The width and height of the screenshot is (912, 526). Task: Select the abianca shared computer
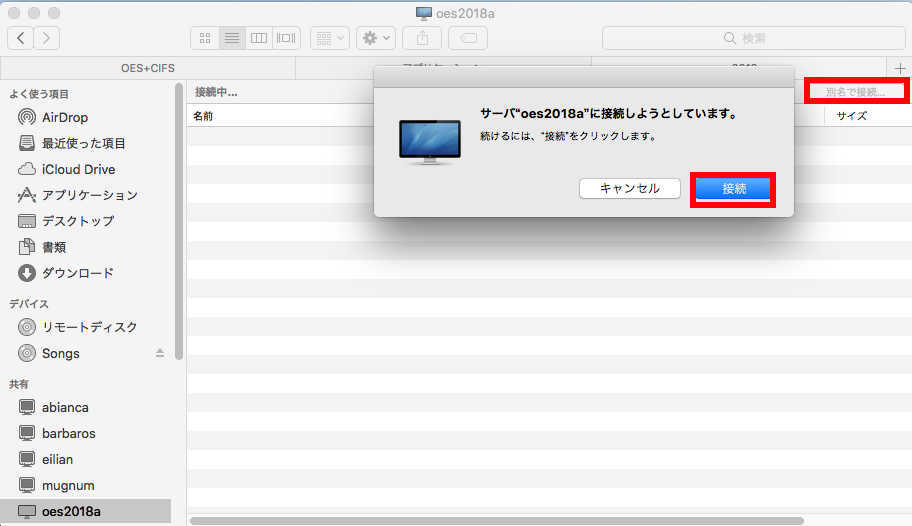click(x=65, y=407)
